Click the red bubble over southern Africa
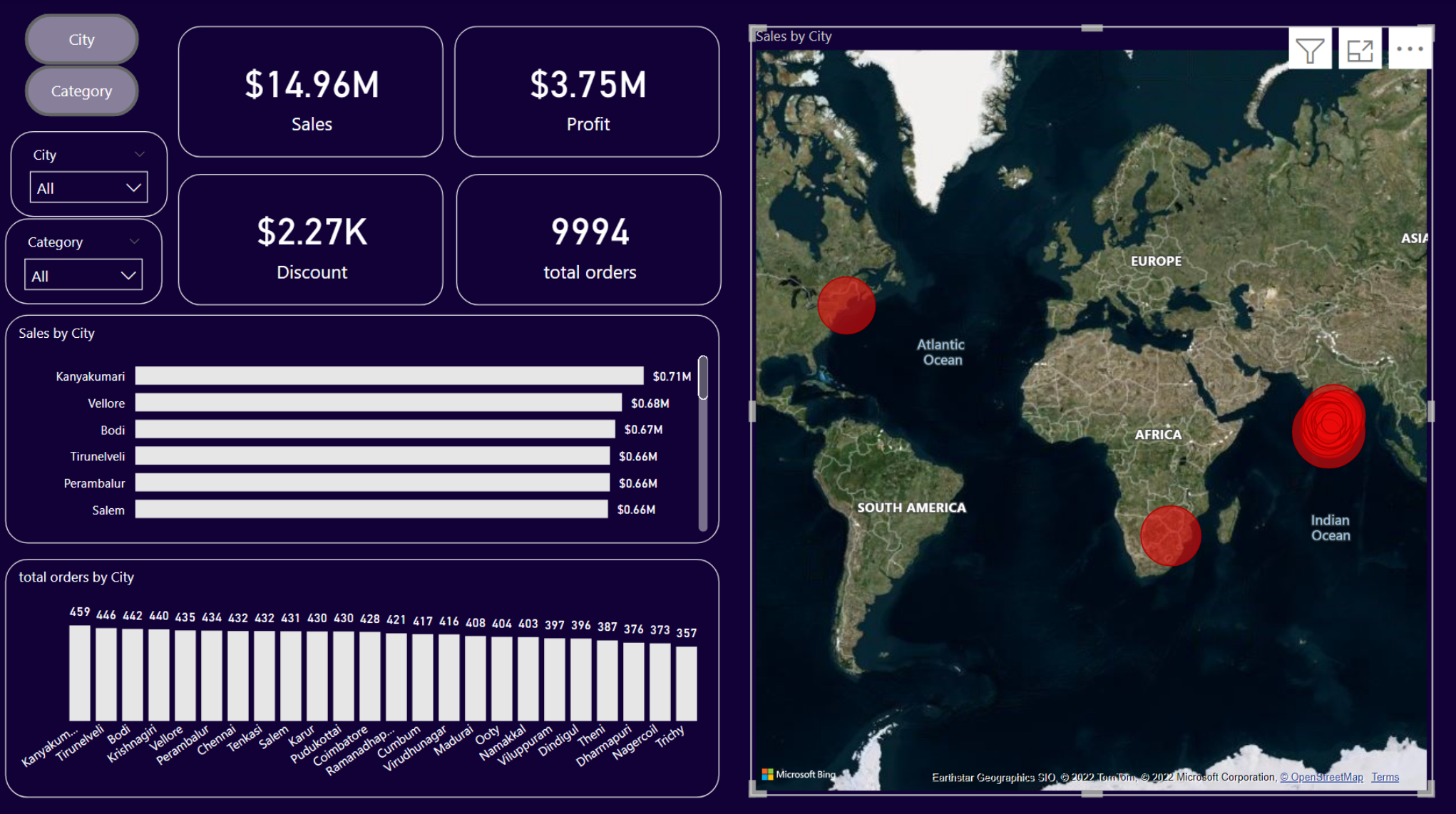The image size is (1456, 814). [1170, 536]
